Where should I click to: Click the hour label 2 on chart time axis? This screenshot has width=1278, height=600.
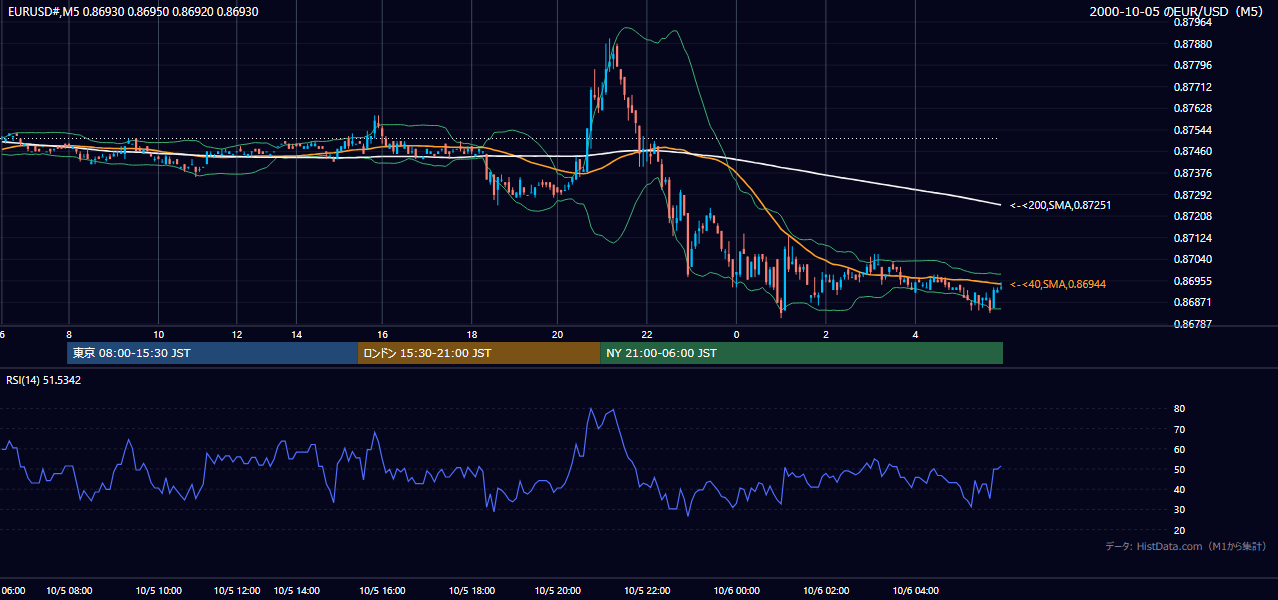click(x=826, y=334)
